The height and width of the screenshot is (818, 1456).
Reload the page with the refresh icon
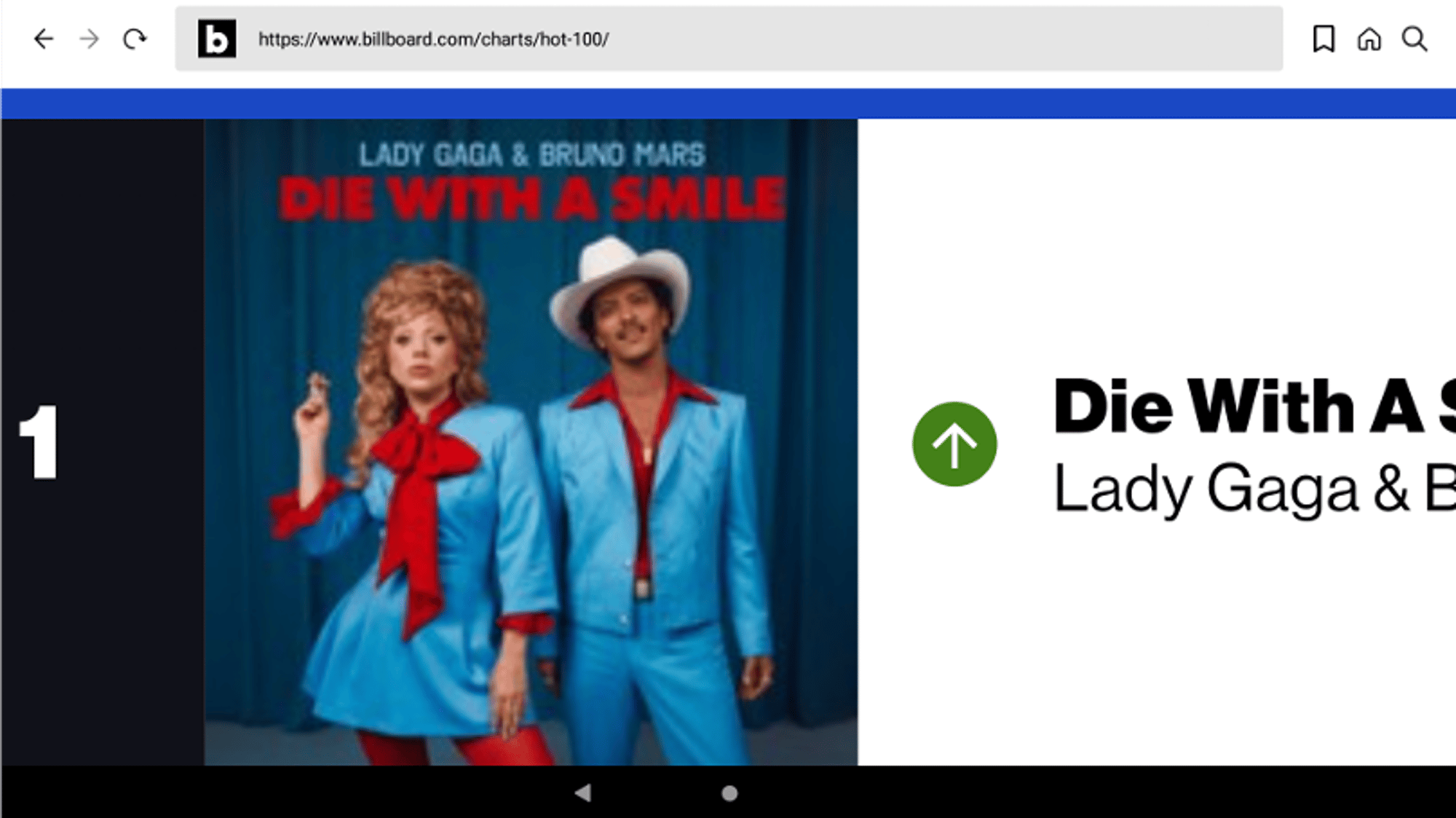(x=135, y=39)
